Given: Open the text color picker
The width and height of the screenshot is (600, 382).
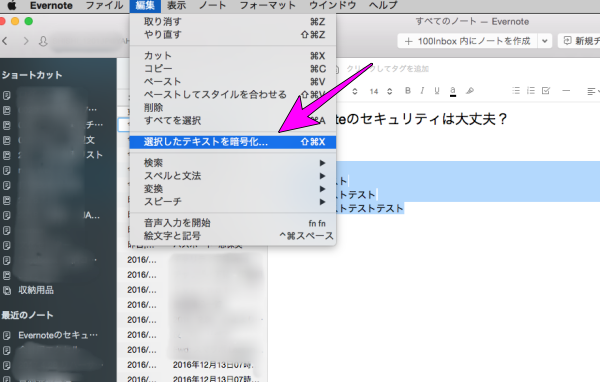Looking at the screenshot, I should (x=453, y=91).
